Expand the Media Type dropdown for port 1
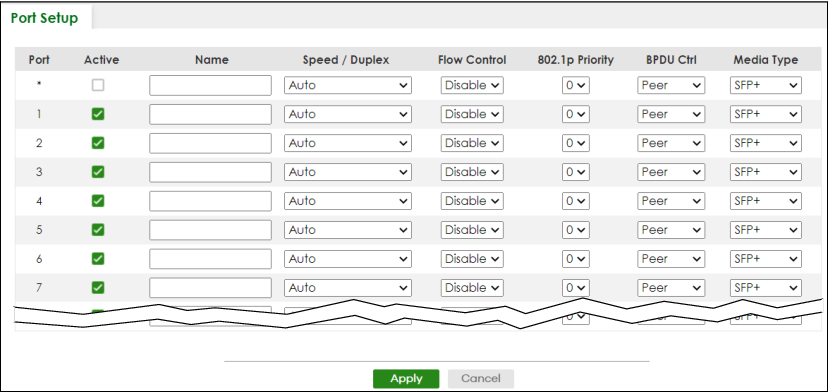Image resolution: width=831 pixels, height=392 pixels. (765, 114)
